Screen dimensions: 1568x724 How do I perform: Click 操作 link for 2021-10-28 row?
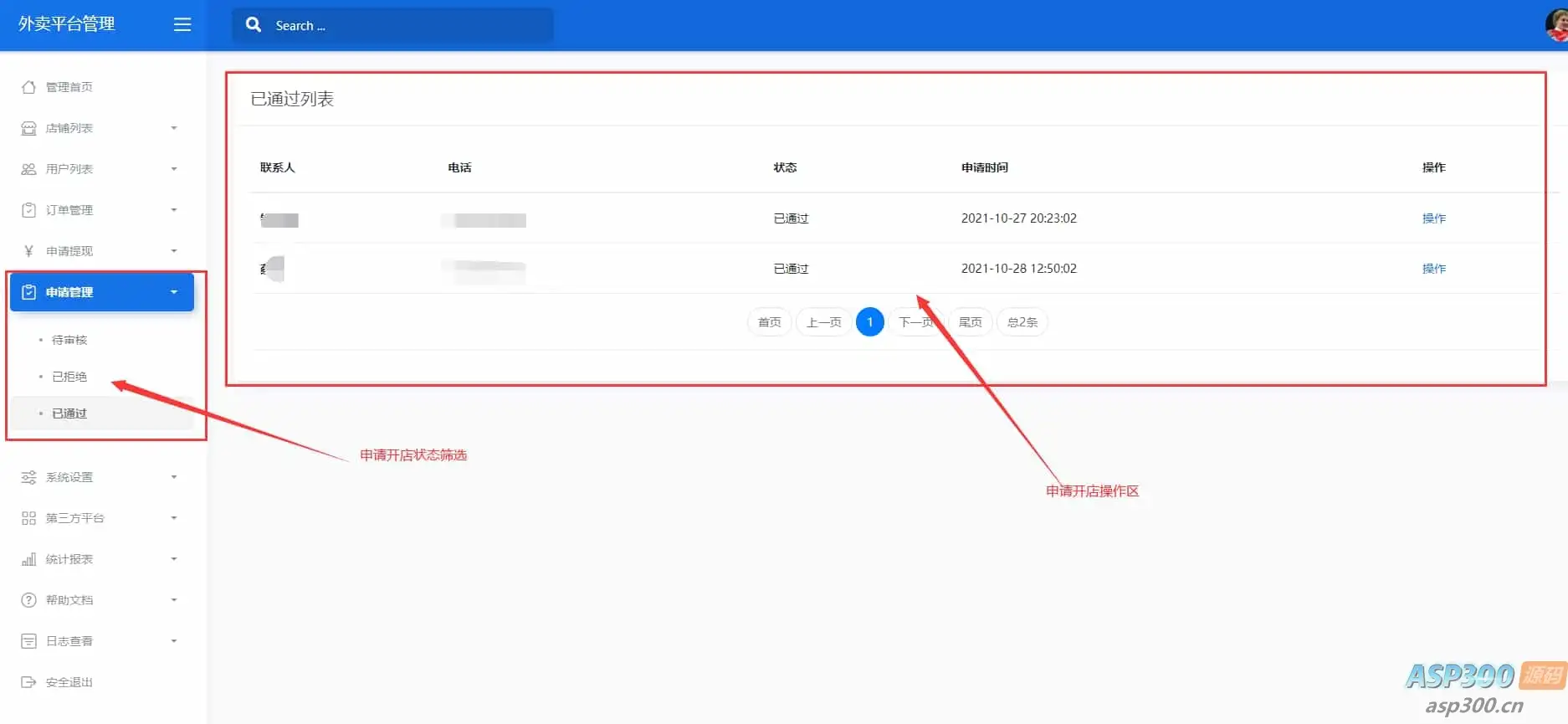tap(1434, 269)
